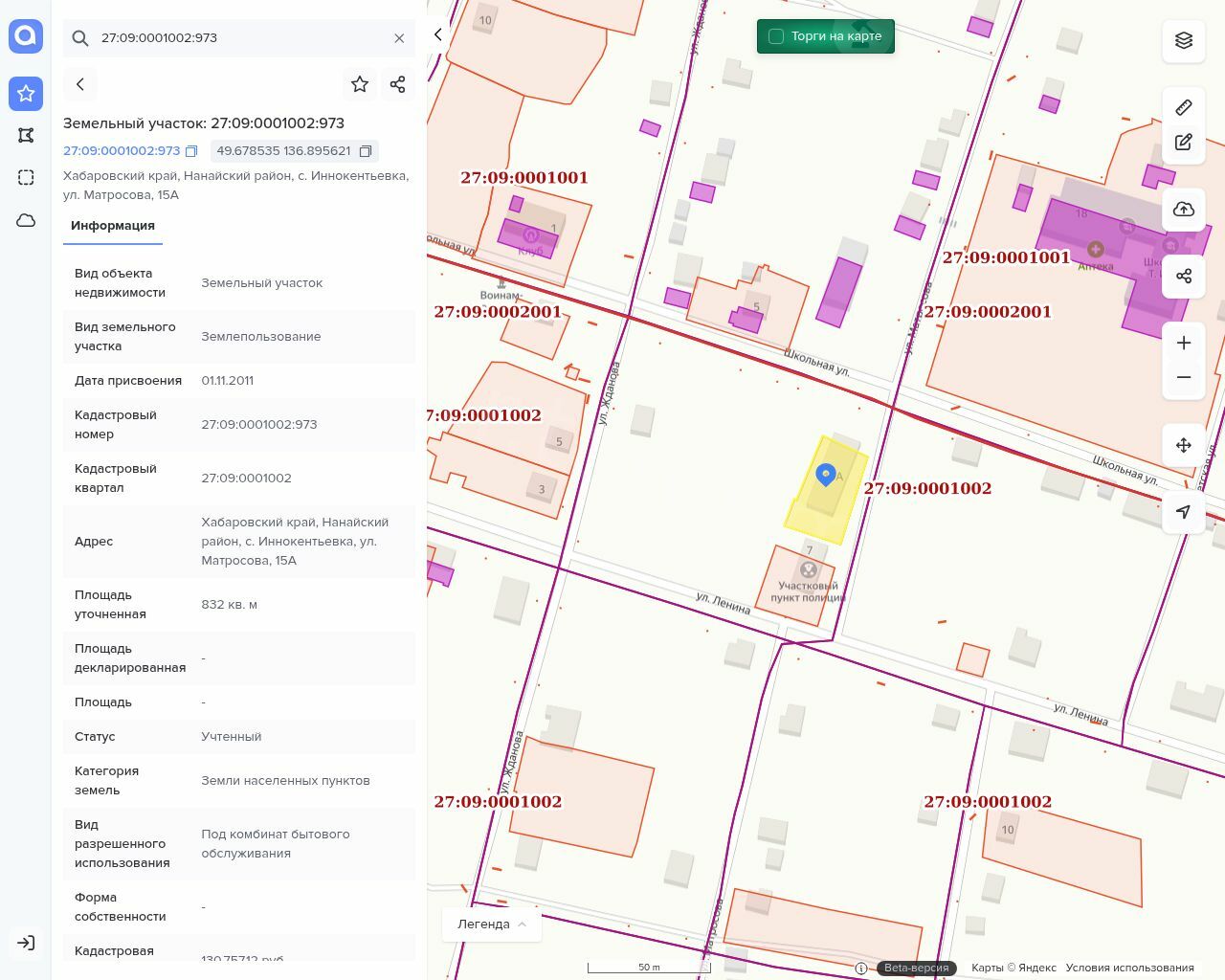Open the cadastral number link 27:09:0001002:973
This screenshot has width=1225, height=980.
(122, 151)
